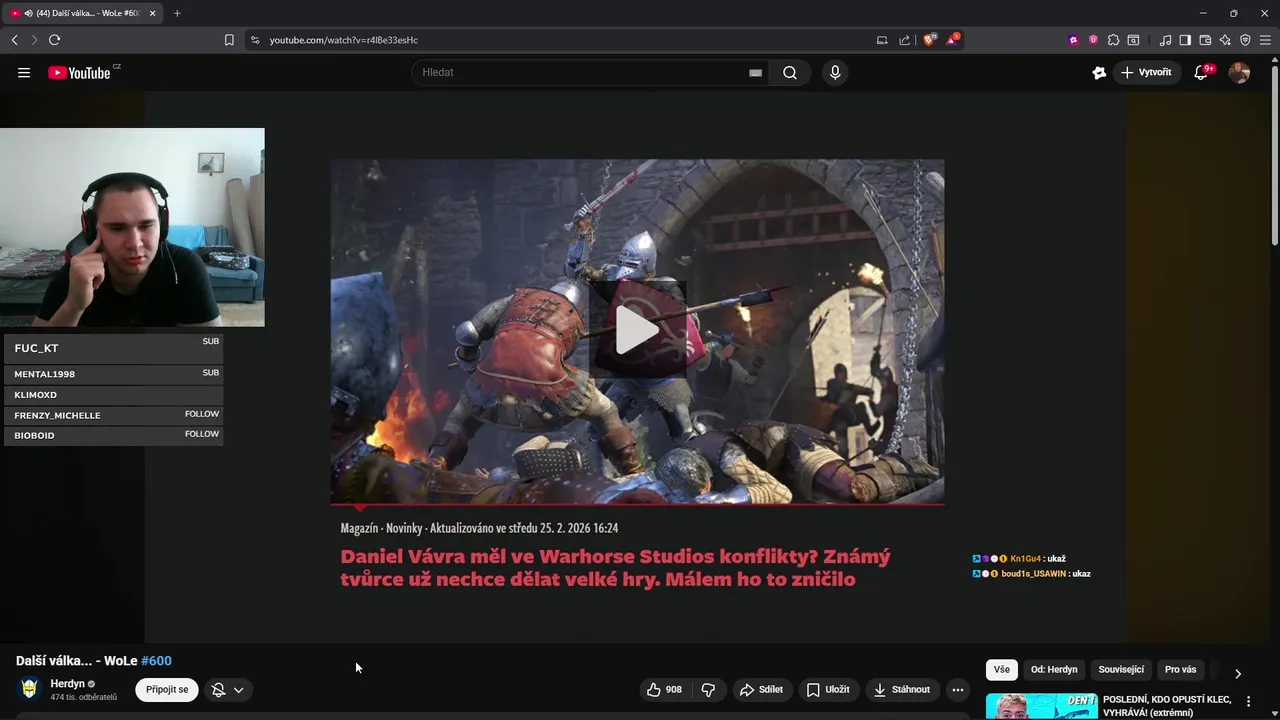Open the Brave VPN shield icon
Screen dimensions: 1280x720
click(1245, 40)
